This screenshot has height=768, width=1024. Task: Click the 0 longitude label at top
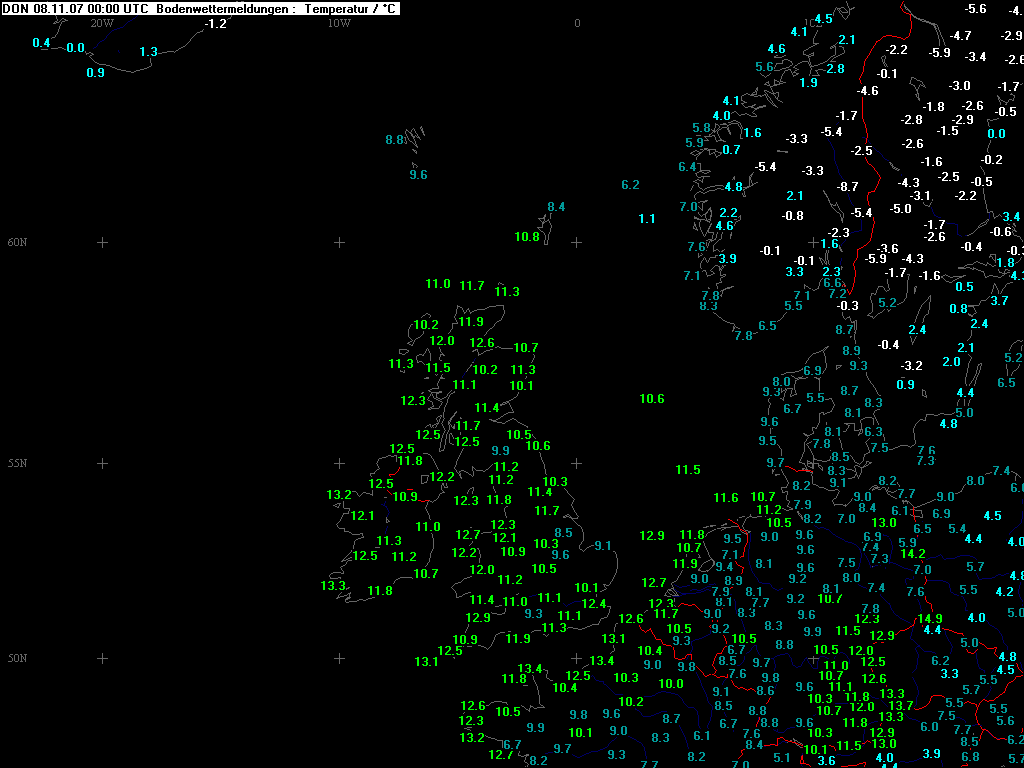click(577, 23)
